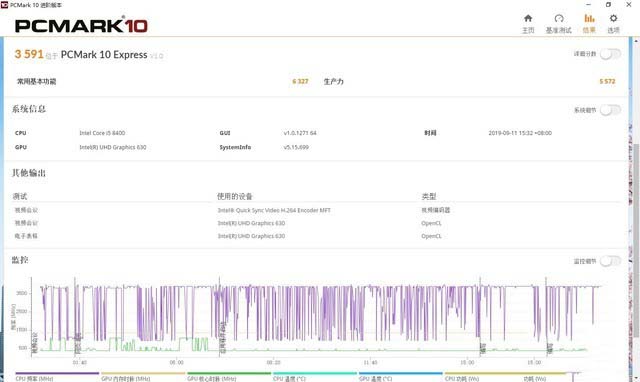Open the Results (结果) bar-chart icon
The width and height of the screenshot is (640, 382).
[589, 18]
